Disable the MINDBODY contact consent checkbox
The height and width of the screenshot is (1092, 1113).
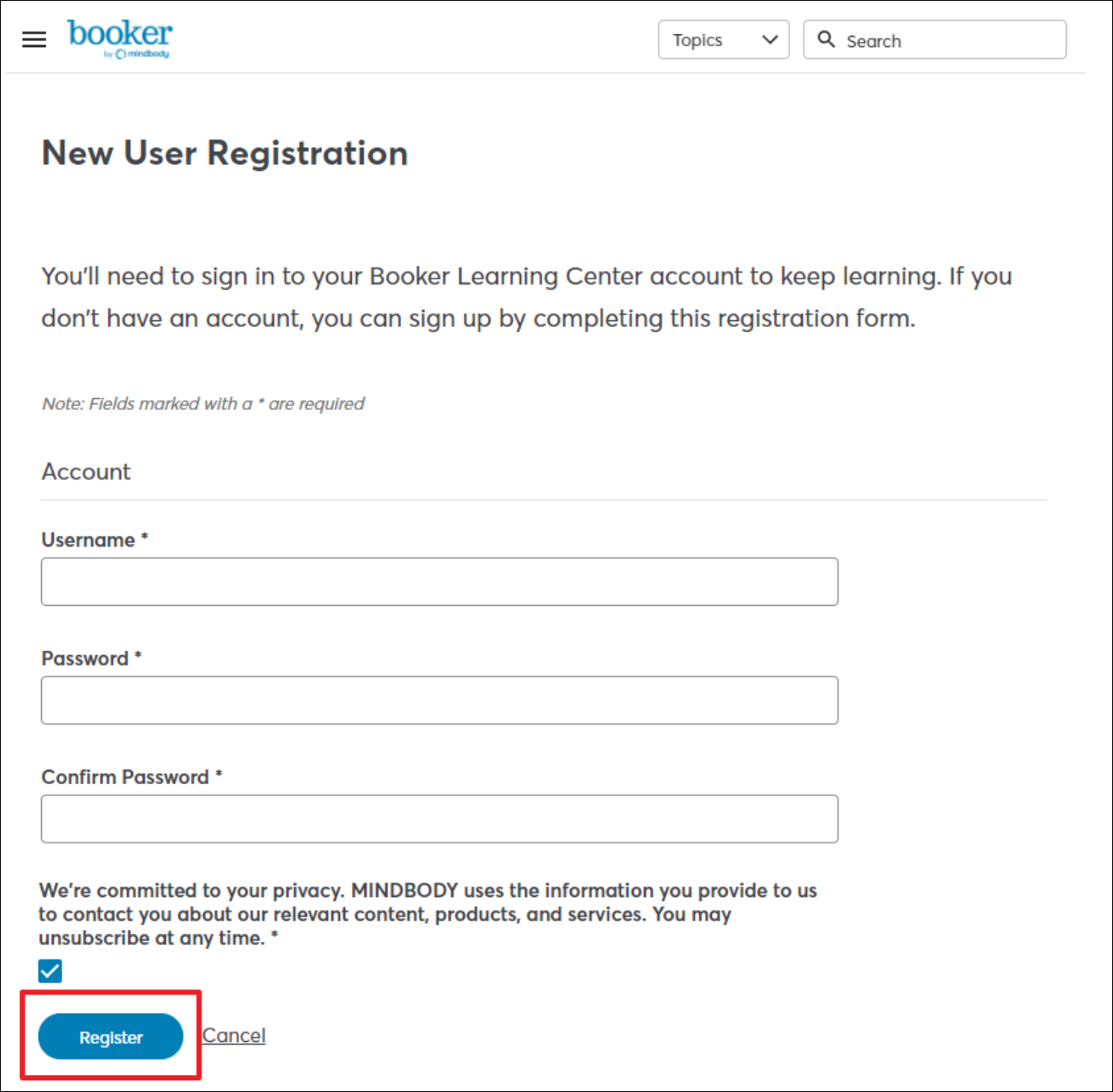pyautogui.click(x=50, y=971)
